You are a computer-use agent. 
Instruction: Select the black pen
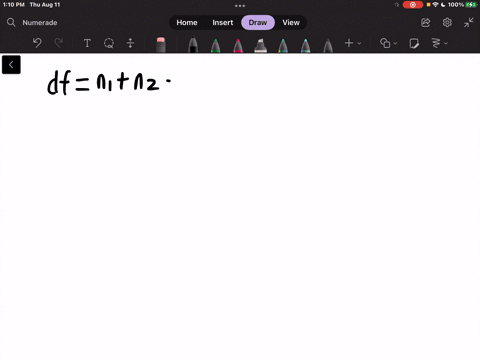pos(193,45)
